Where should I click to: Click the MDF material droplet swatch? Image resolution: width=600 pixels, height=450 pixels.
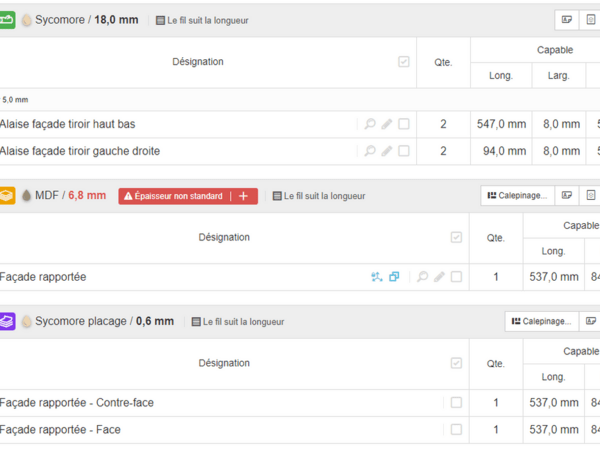tap(26, 196)
